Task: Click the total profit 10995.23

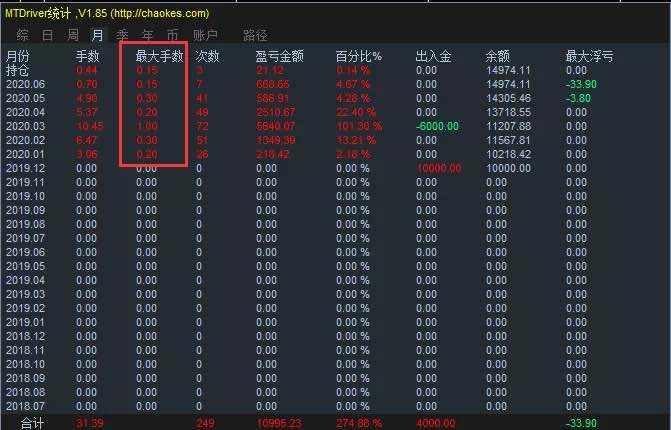Action: [x=279, y=424]
